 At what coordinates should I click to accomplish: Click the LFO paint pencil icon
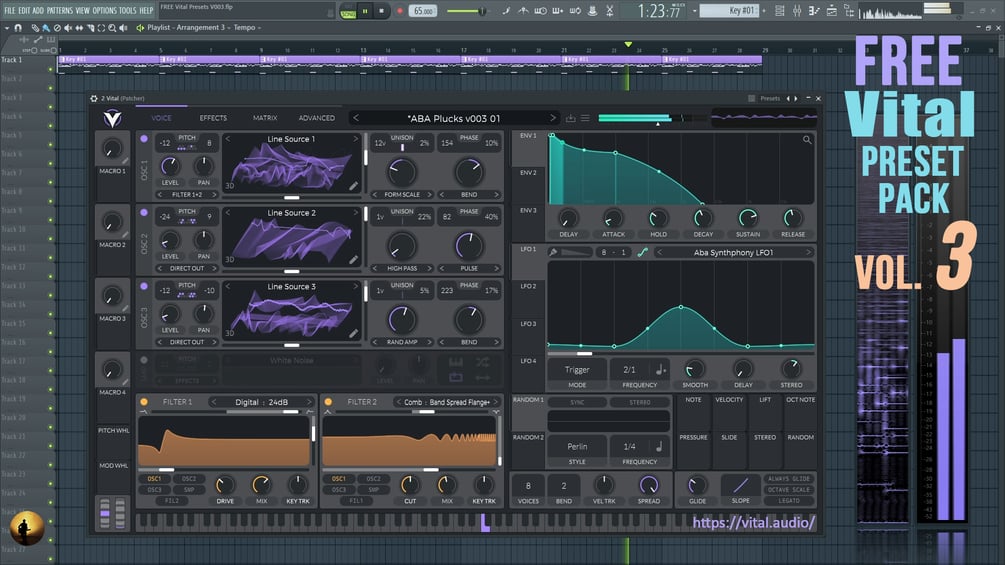point(553,252)
